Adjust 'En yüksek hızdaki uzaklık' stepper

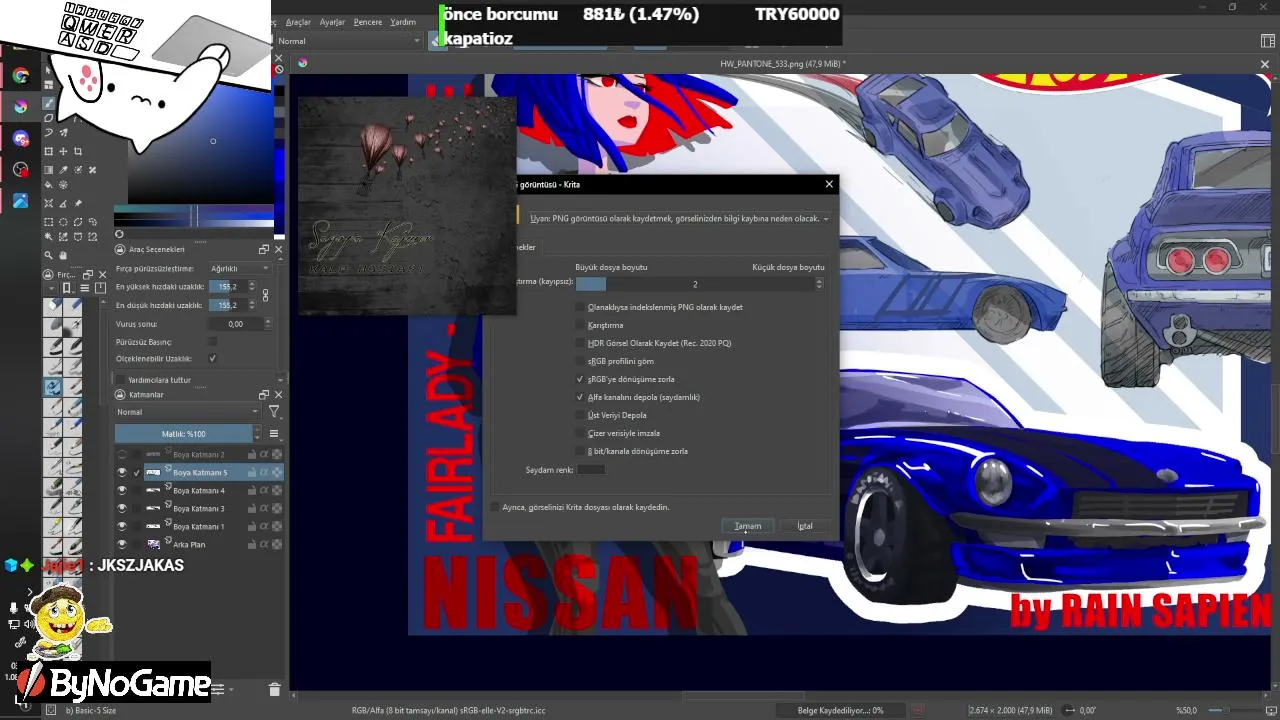252,287
